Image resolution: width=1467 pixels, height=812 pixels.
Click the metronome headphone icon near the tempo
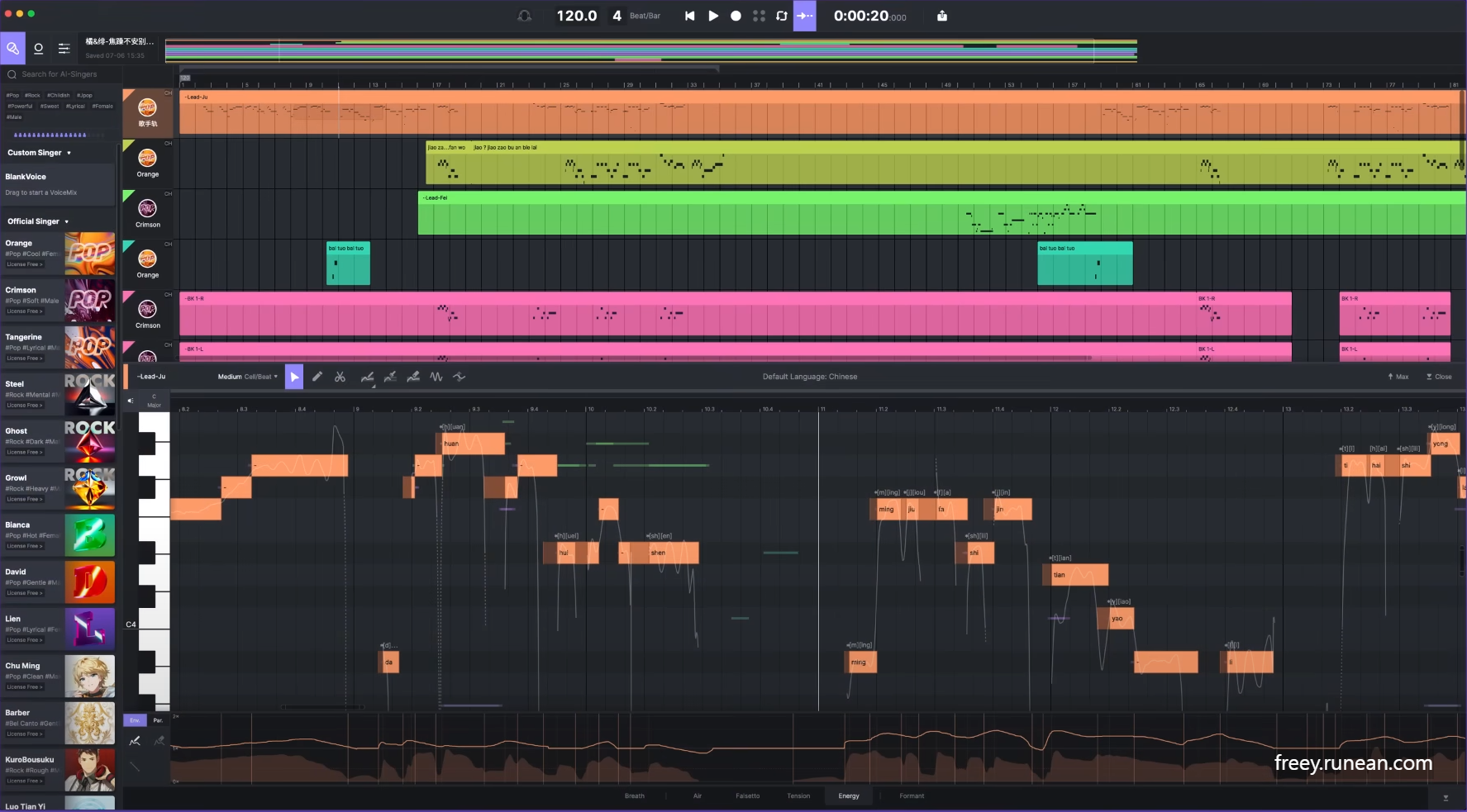coord(525,16)
